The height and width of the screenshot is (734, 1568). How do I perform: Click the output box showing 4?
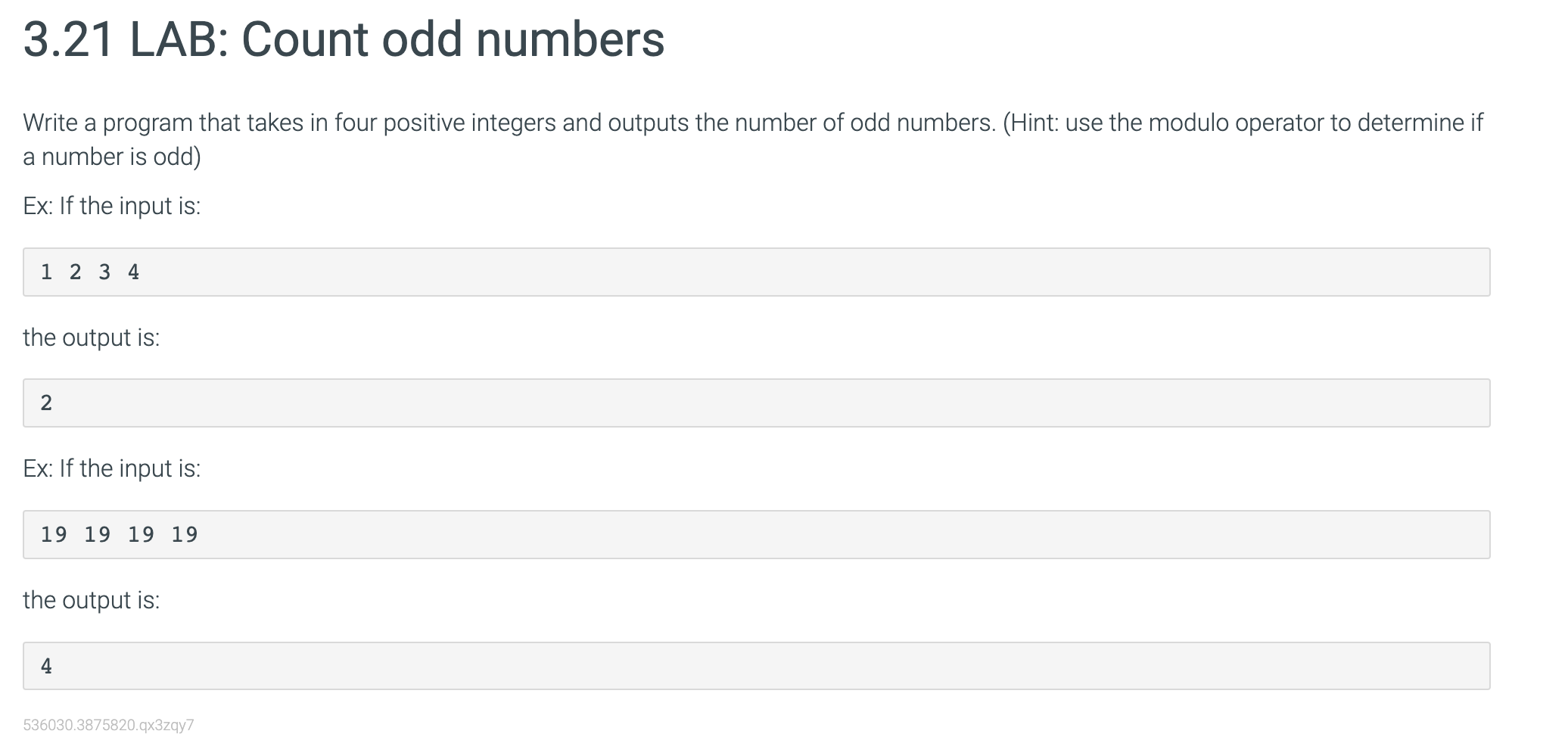coord(757,666)
